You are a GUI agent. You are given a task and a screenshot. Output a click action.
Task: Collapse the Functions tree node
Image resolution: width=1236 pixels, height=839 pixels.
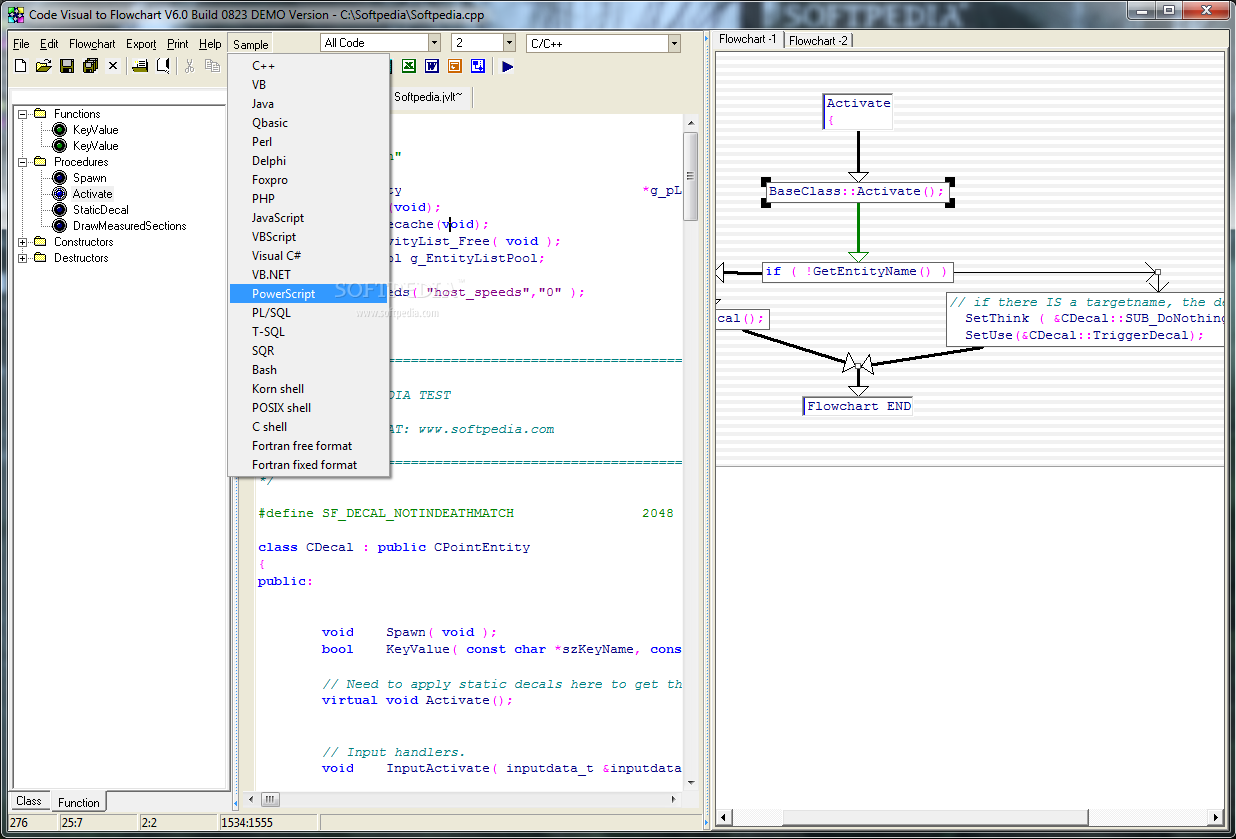tap(23, 114)
